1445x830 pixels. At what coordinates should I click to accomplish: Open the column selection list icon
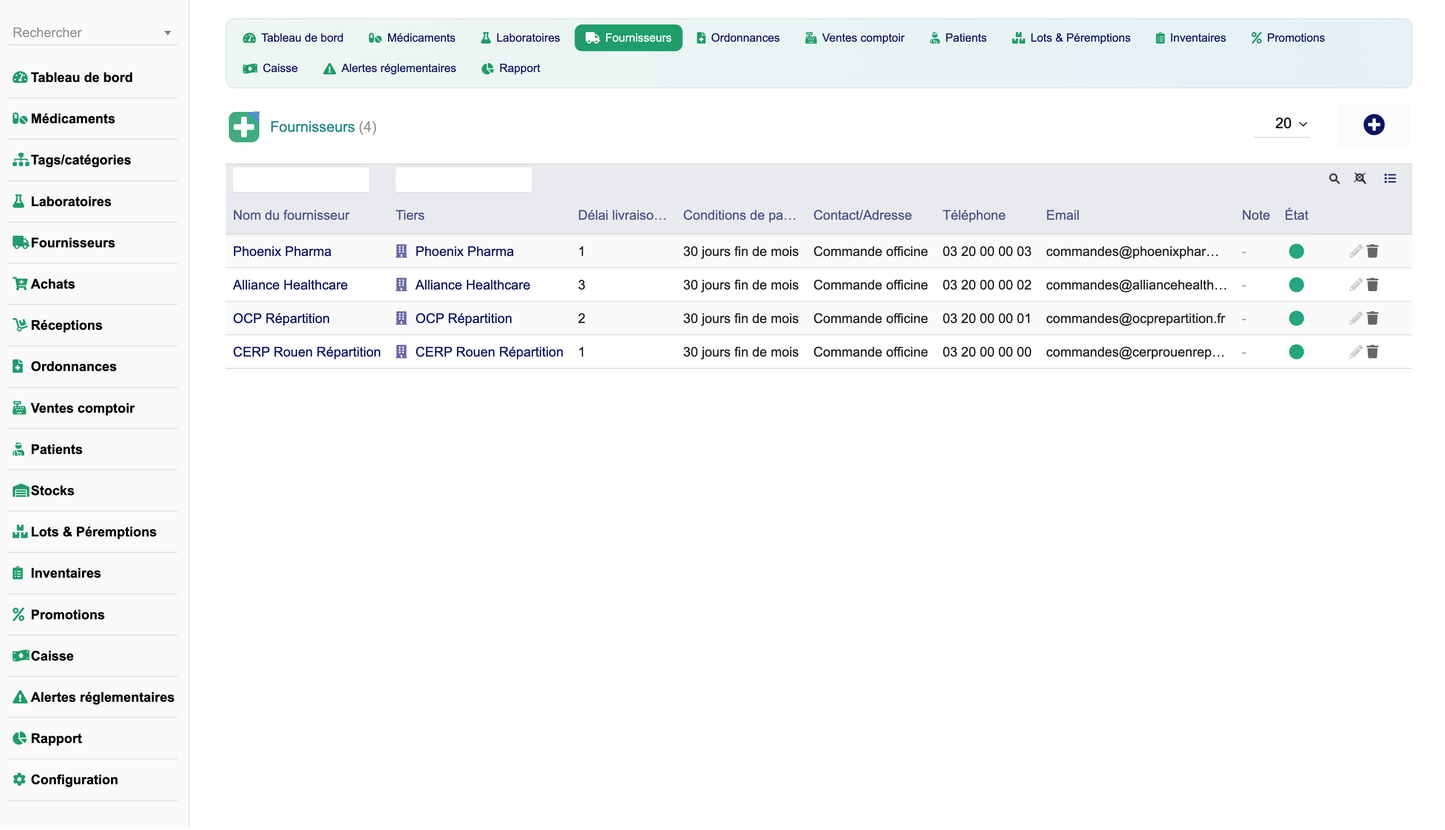tap(1390, 179)
